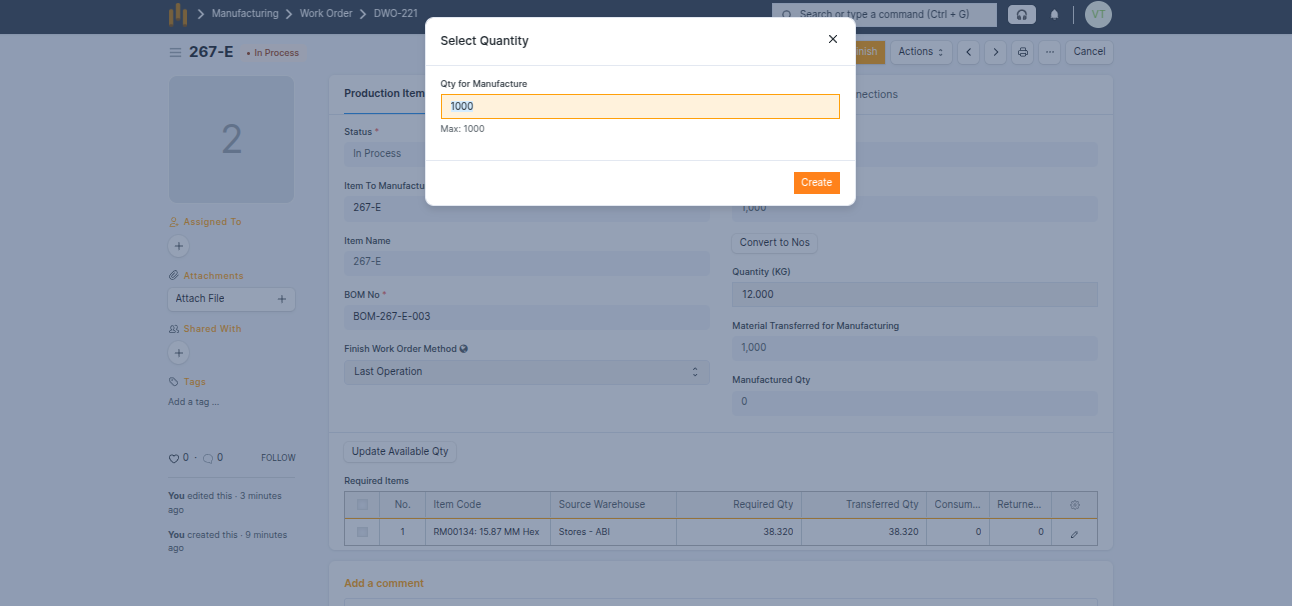Screen dimensions: 1292x606
Task: Click the Update Available Qty button
Action: click(x=400, y=452)
